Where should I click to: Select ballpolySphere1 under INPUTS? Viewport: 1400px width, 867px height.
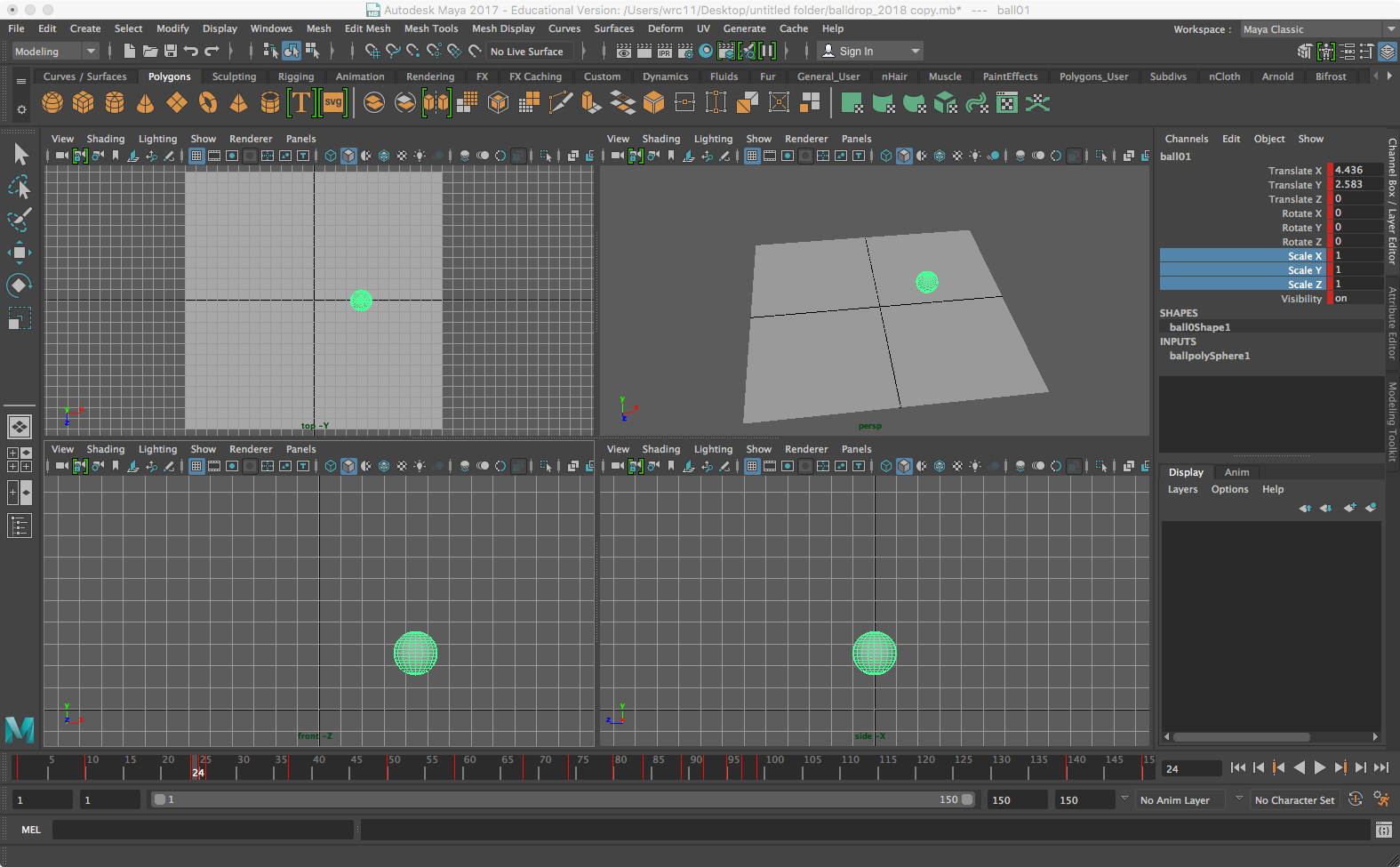[1209, 356]
